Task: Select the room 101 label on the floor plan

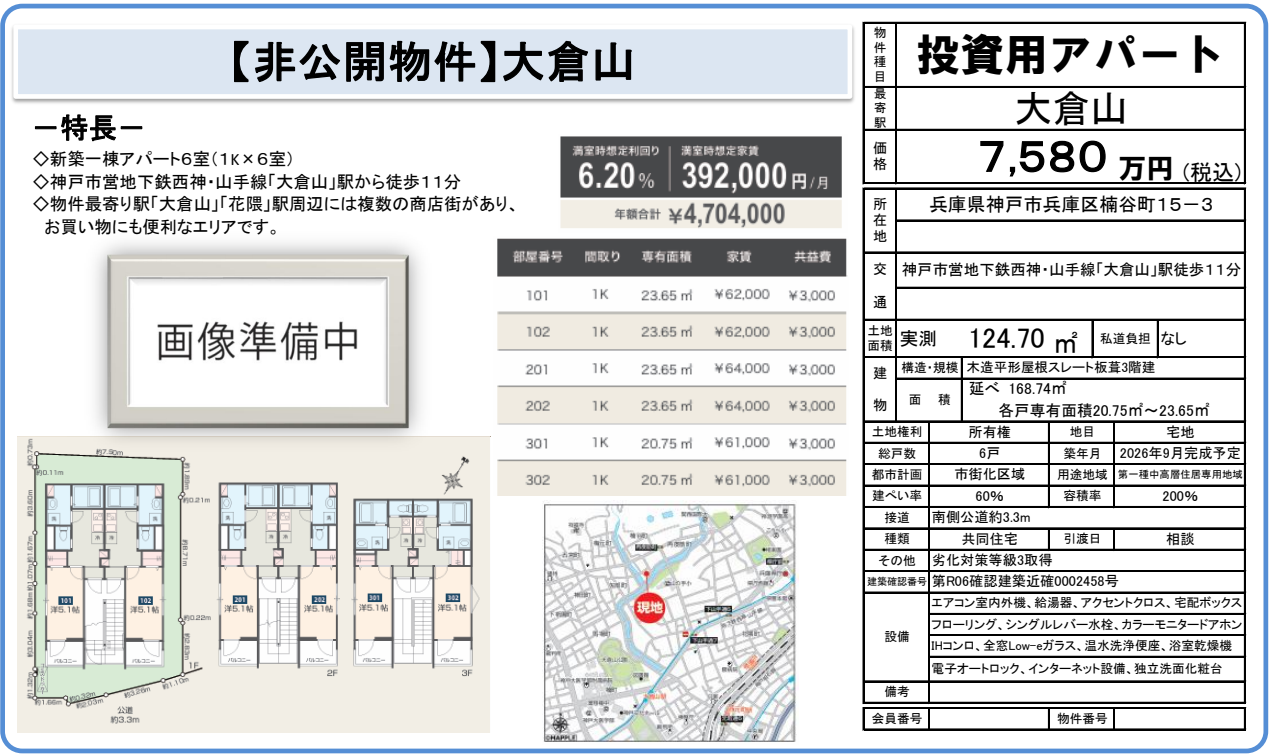Action: (x=62, y=600)
